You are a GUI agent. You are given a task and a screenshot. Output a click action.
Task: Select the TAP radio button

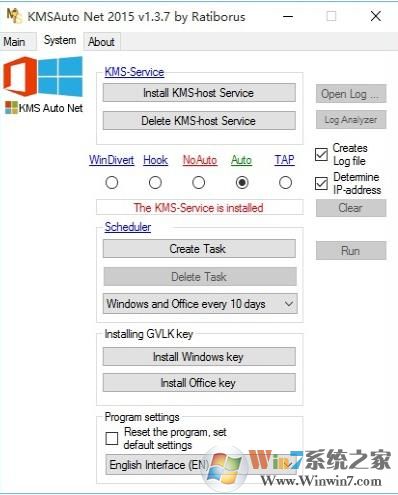pyautogui.click(x=285, y=183)
